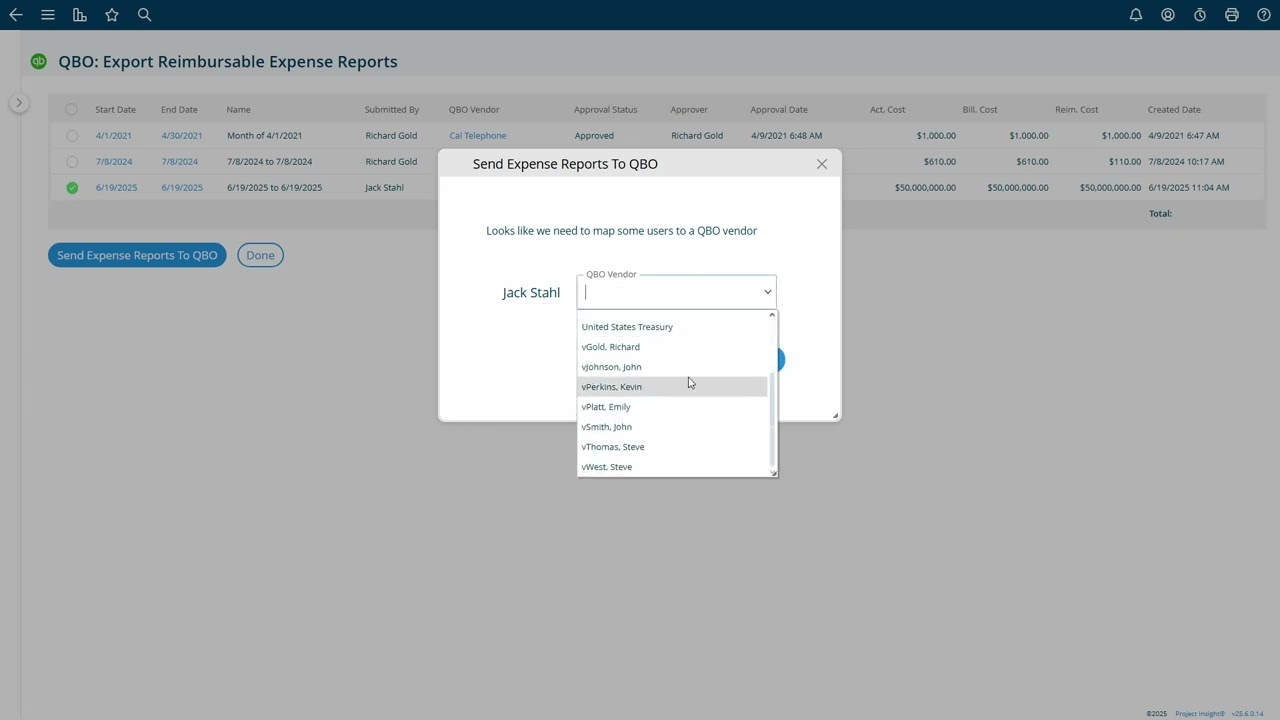Select the 4/1/2021 expense report row
Image resolution: width=1280 pixels, height=720 pixels.
71,135
